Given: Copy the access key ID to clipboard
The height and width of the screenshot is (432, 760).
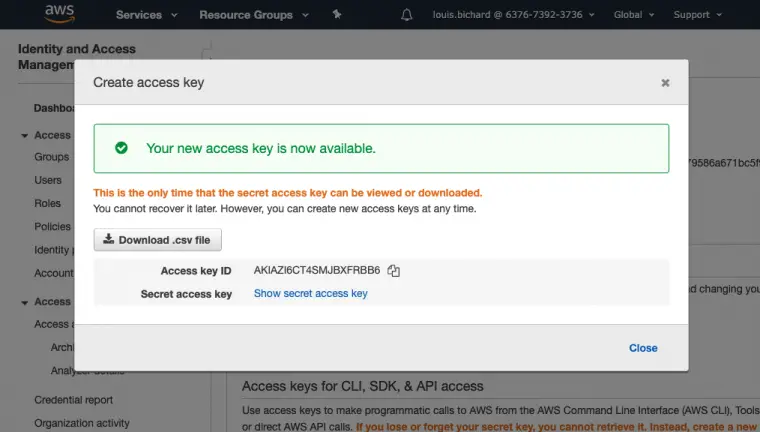Looking at the screenshot, I should 394,270.
